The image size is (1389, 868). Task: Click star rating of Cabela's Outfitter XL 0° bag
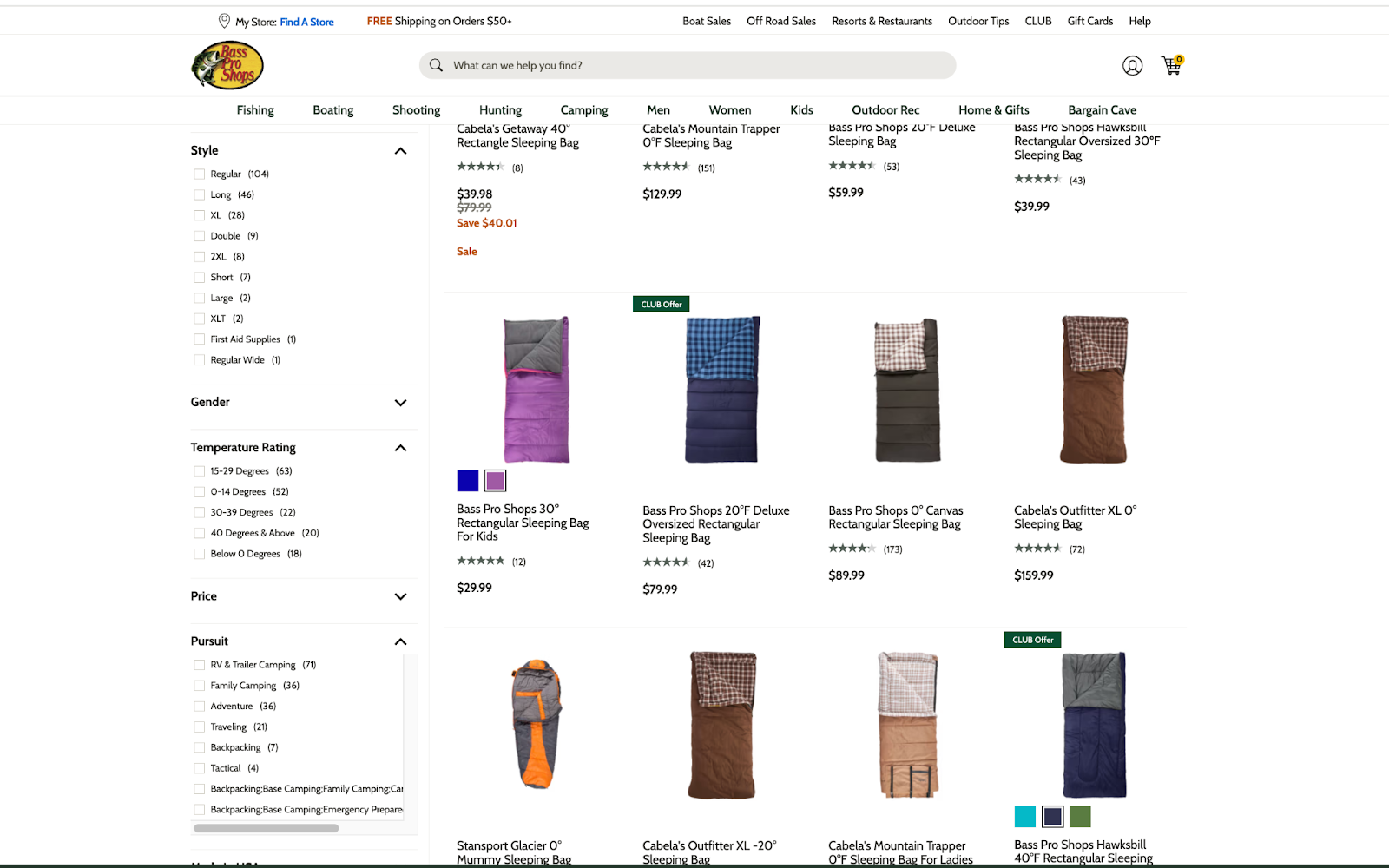(1037, 549)
